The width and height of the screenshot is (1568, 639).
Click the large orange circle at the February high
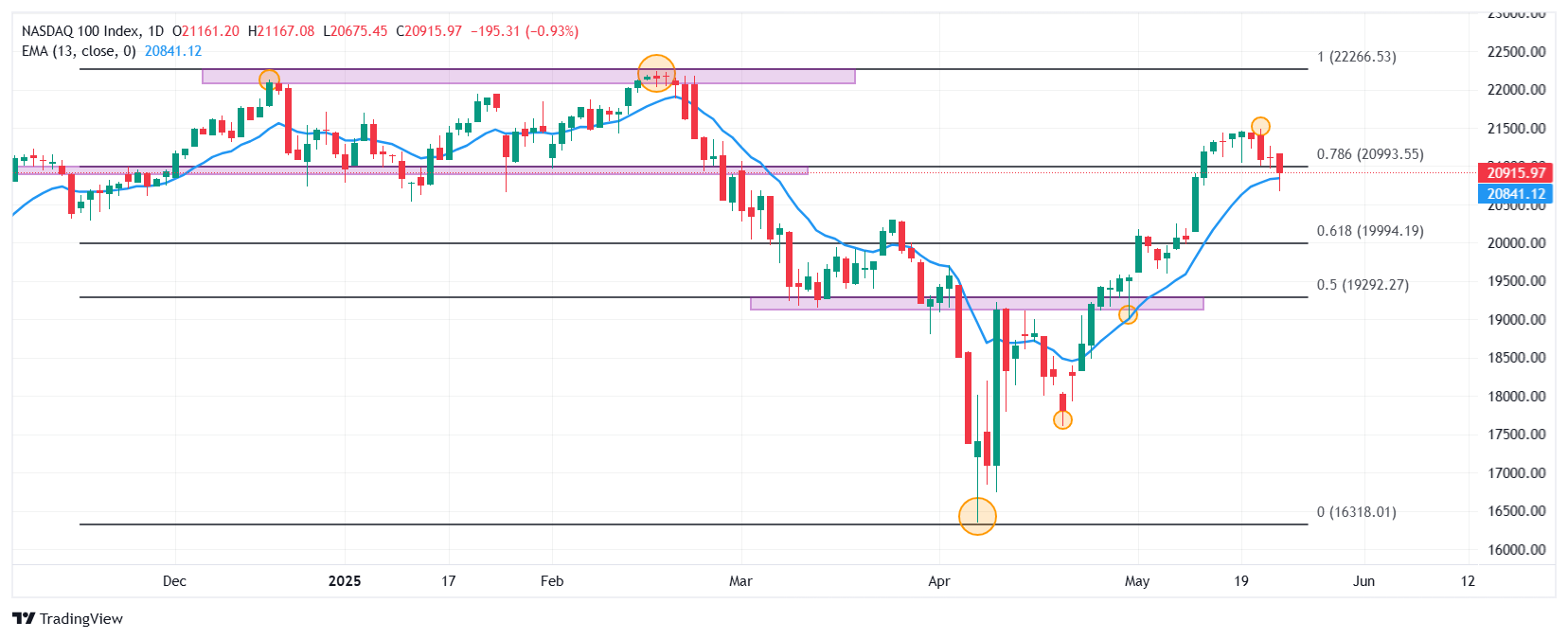point(656,74)
